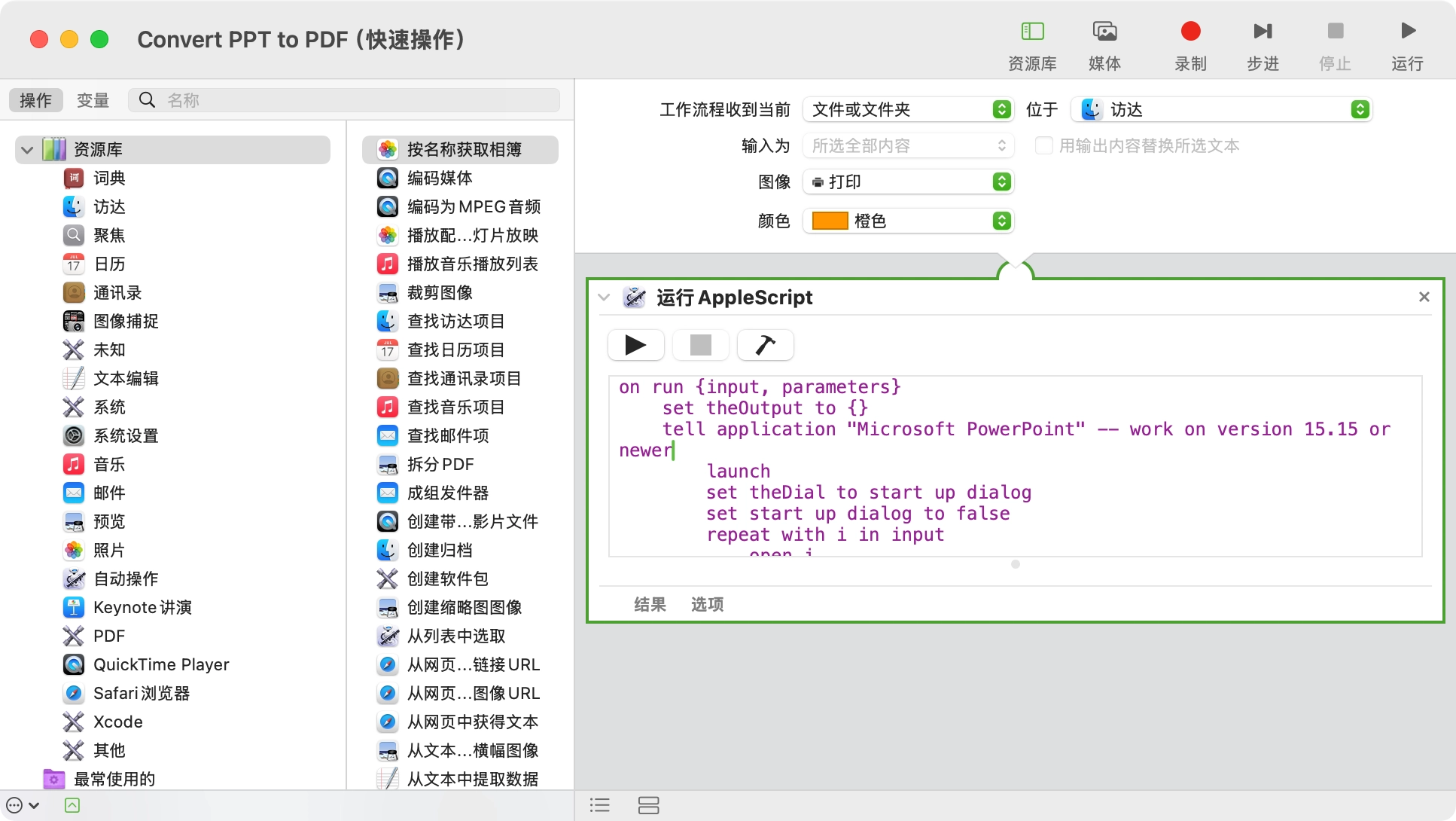Open the 图像 打印 dropdown

908,182
